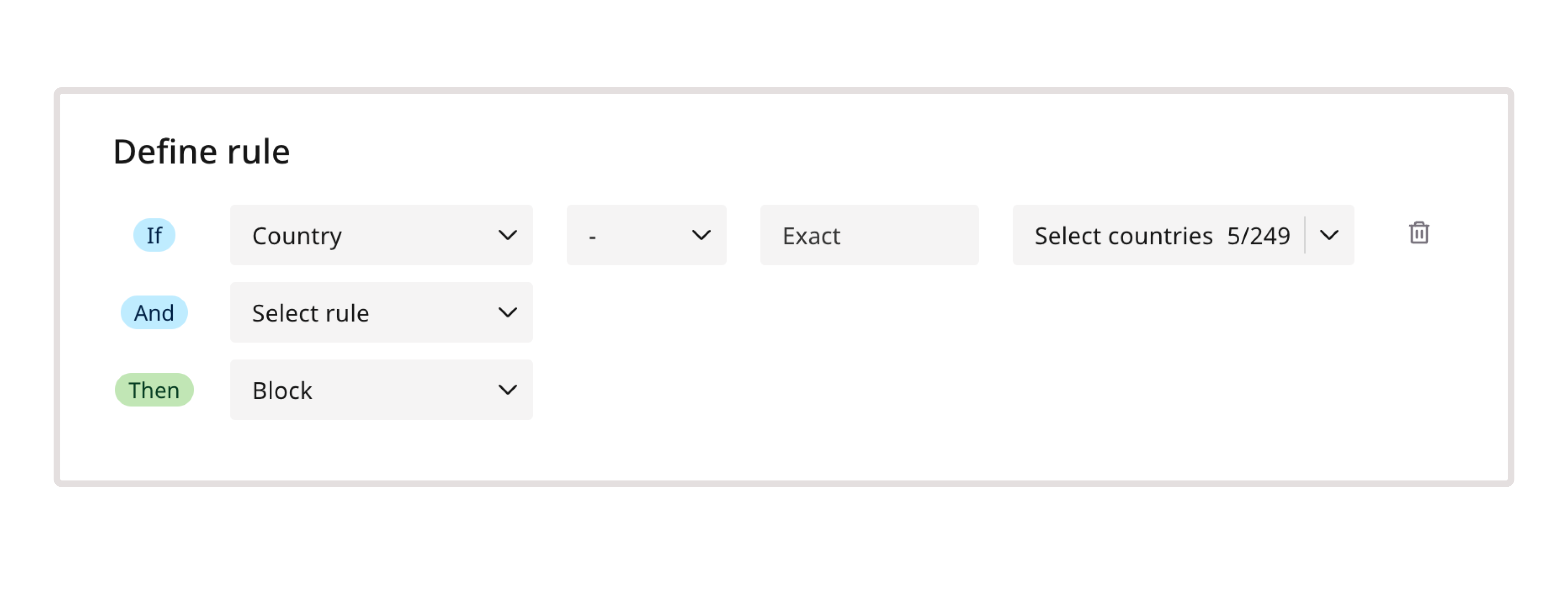Click the chevron beside the 5/249 counter
The image size is (1568, 601).
pyautogui.click(x=1329, y=235)
